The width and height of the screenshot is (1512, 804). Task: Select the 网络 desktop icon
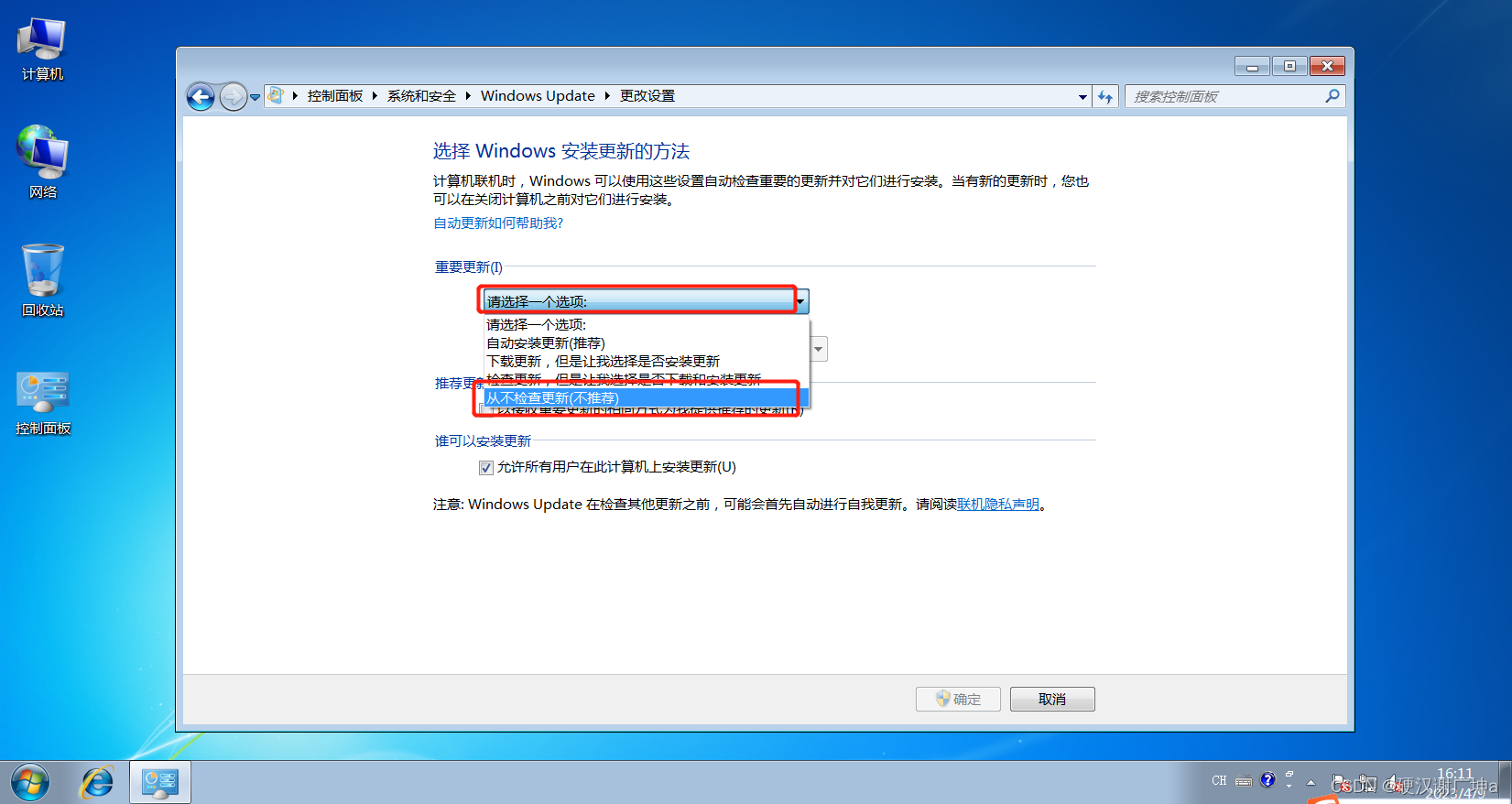click(42, 162)
